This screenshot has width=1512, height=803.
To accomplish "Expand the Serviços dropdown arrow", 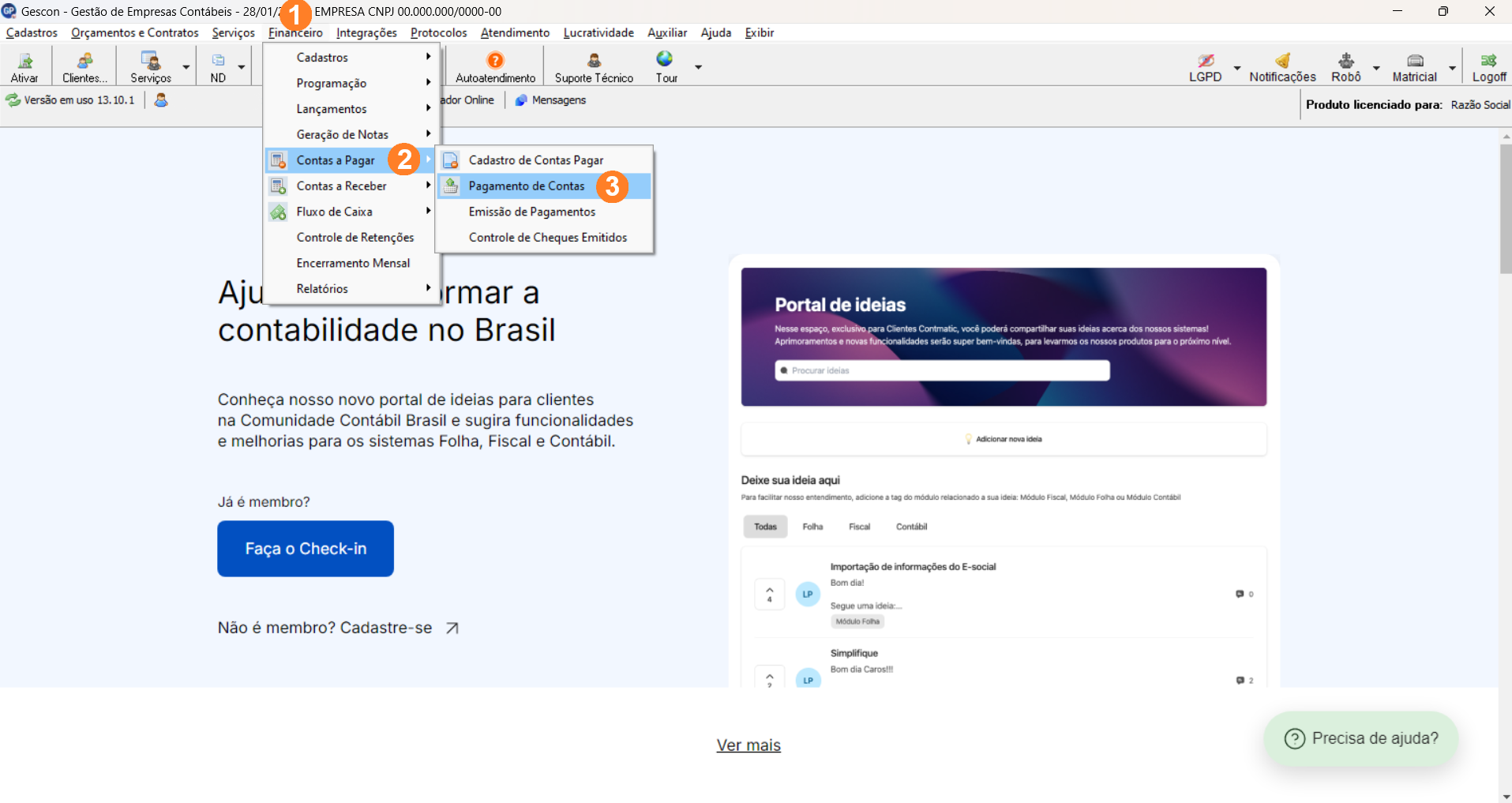I will 186,67.
